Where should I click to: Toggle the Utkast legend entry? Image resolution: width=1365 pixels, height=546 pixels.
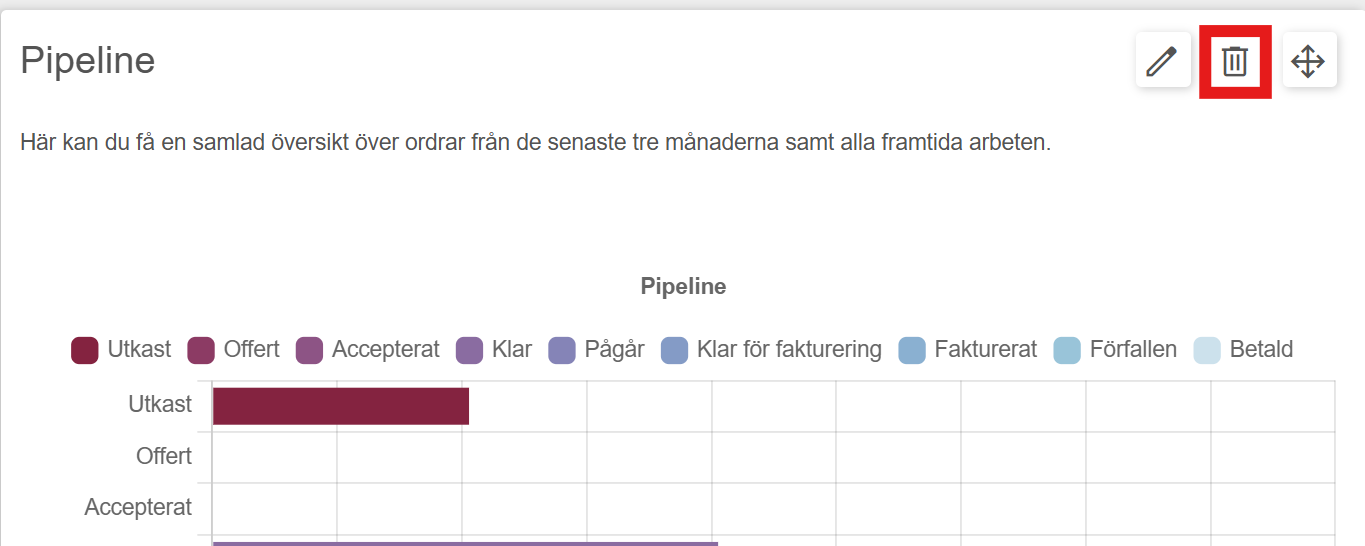tap(121, 350)
